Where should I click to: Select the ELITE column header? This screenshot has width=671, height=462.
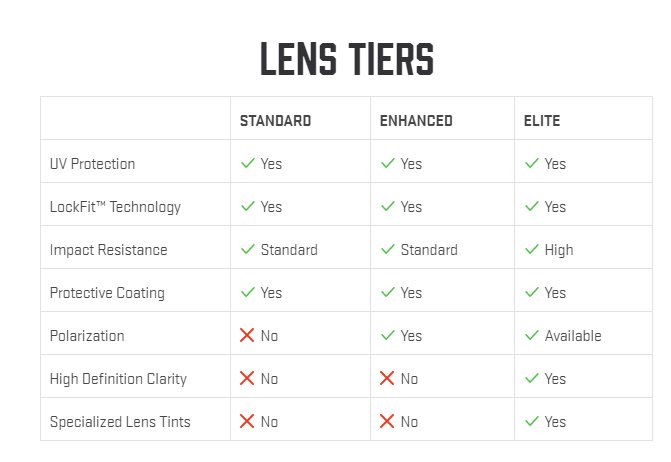click(542, 121)
